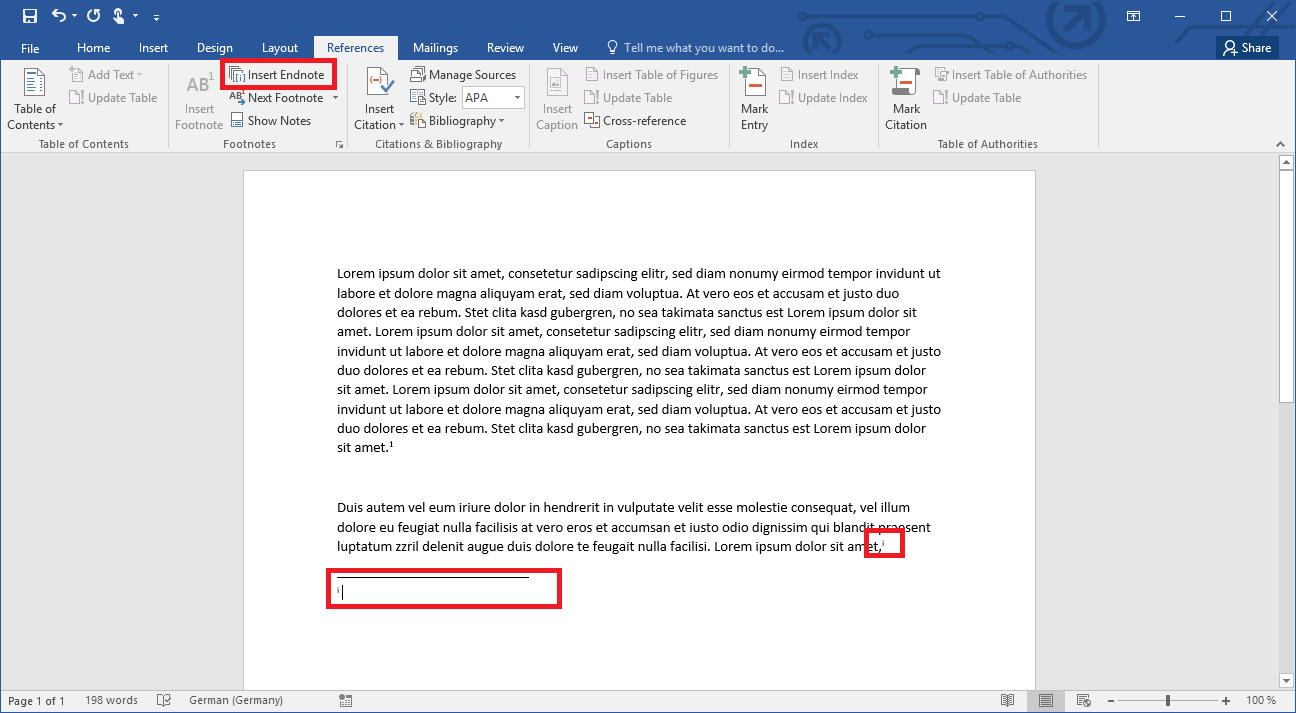The width and height of the screenshot is (1296, 713).
Task: Open the Mailings tab
Action: pyautogui.click(x=435, y=48)
